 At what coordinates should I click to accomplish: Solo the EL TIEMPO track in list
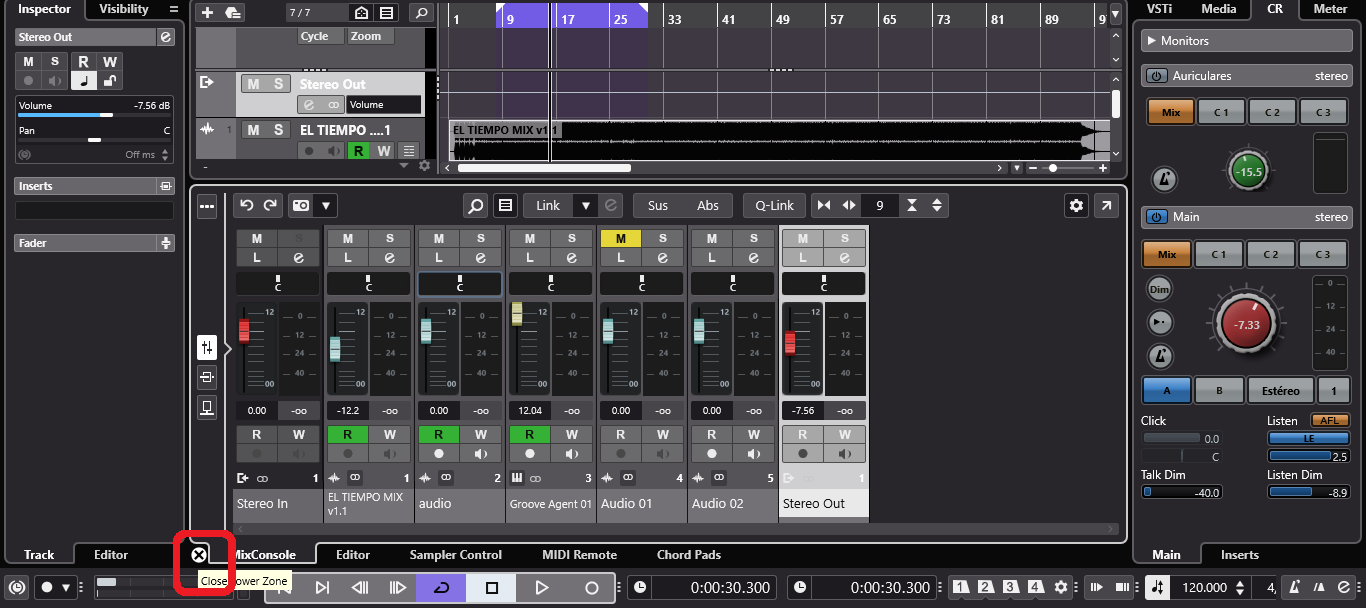pos(279,130)
